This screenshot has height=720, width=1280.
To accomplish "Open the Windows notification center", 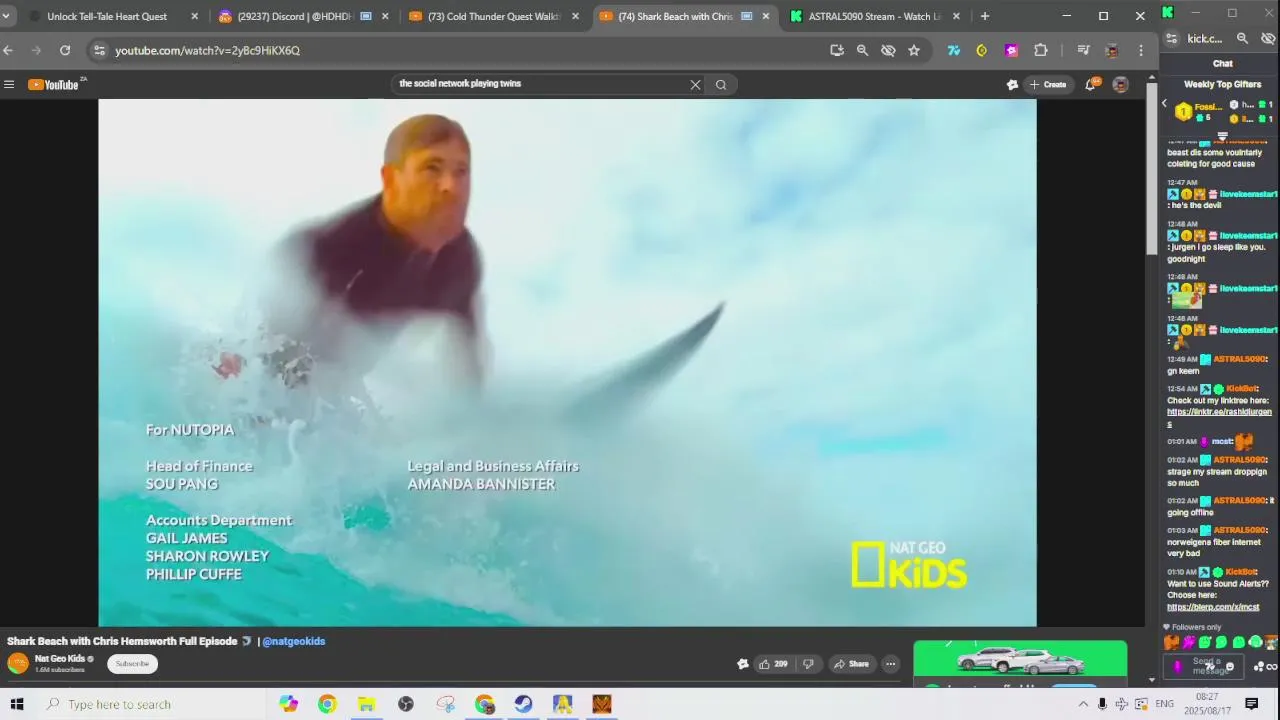I will tap(1251, 704).
